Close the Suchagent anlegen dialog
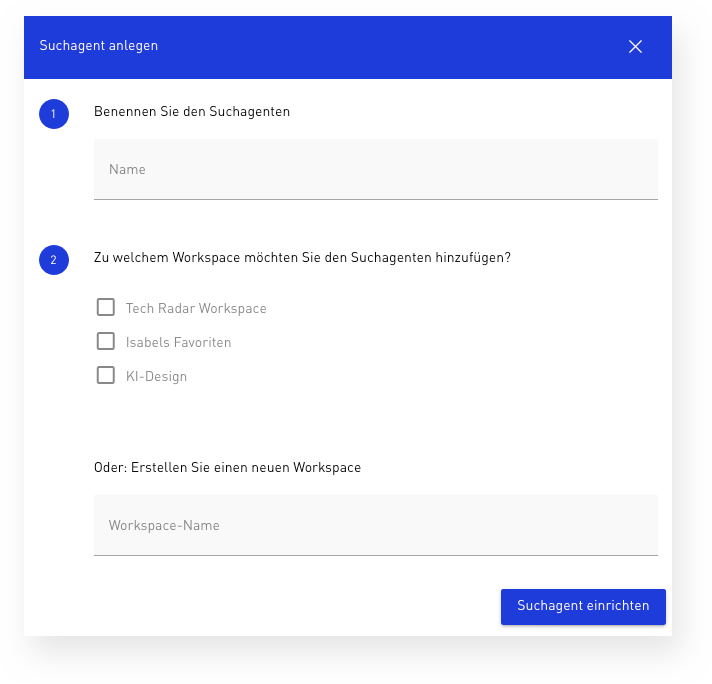 (x=635, y=46)
